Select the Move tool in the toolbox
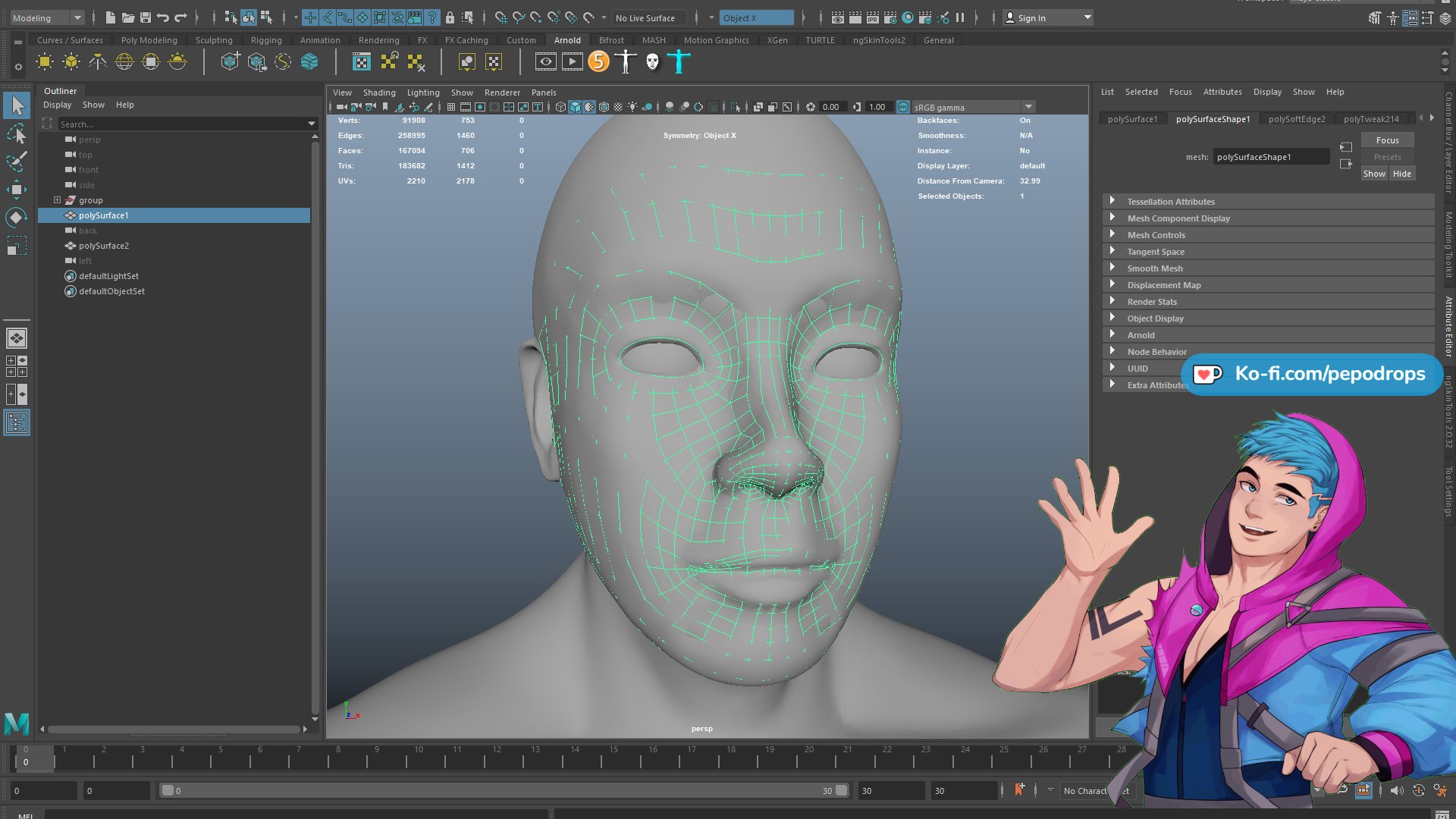This screenshot has width=1456, height=819. coord(17,190)
